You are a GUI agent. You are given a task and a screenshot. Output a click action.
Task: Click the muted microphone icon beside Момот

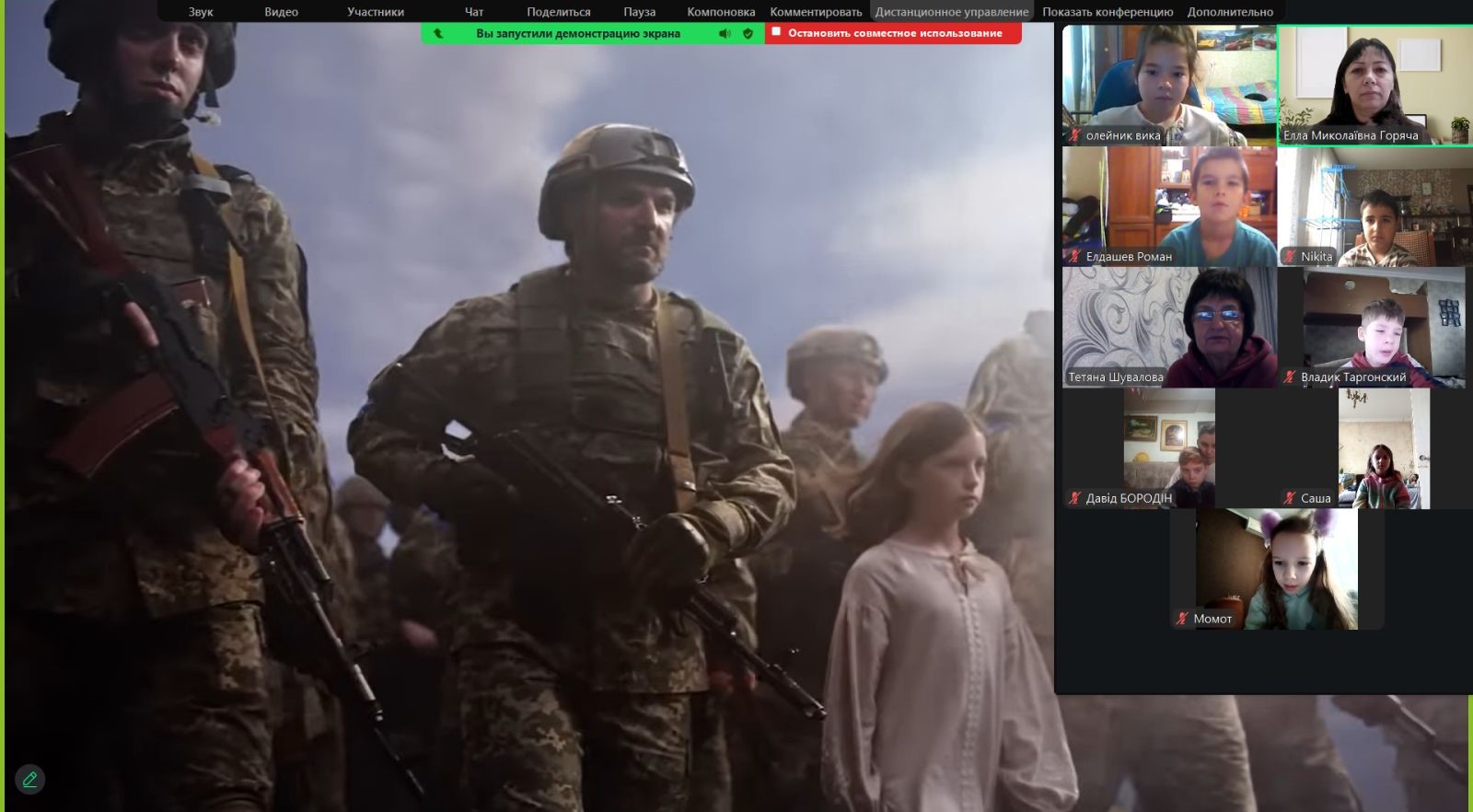1182,619
